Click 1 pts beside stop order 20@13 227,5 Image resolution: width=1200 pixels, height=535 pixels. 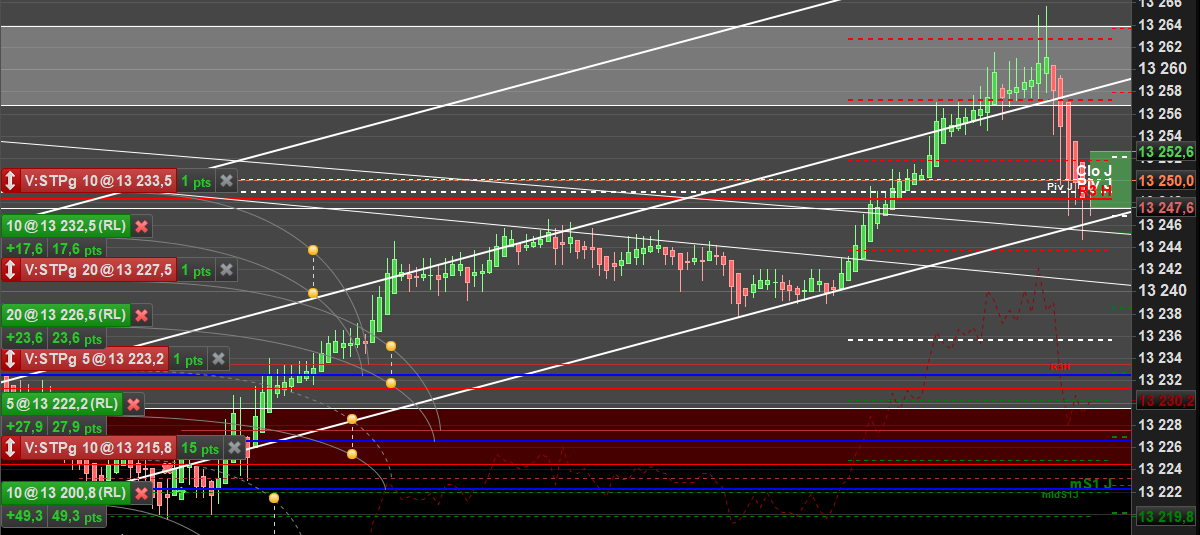coord(197,270)
